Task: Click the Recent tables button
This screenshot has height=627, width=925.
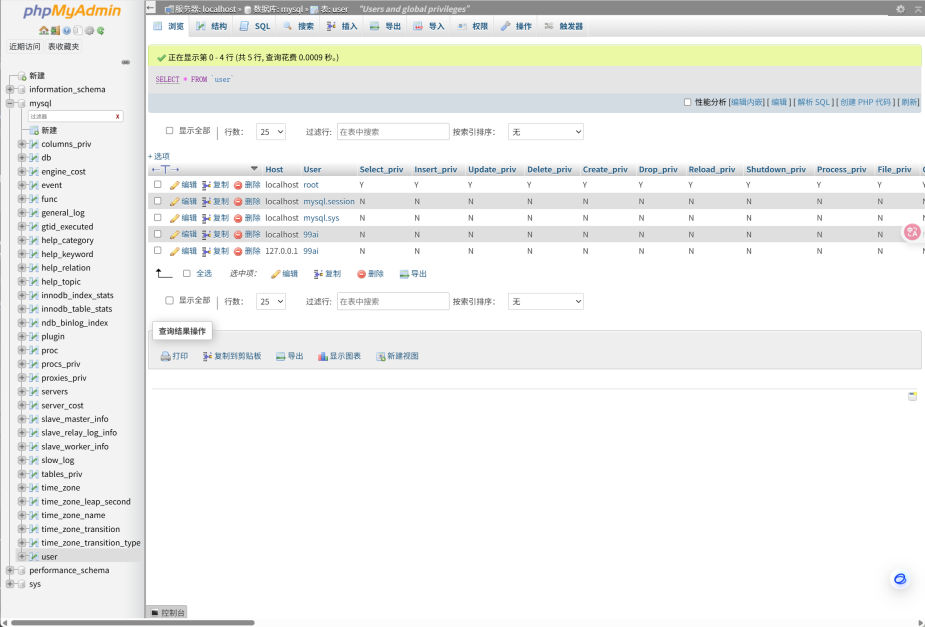Action: pyautogui.click(x=25, y=47)
